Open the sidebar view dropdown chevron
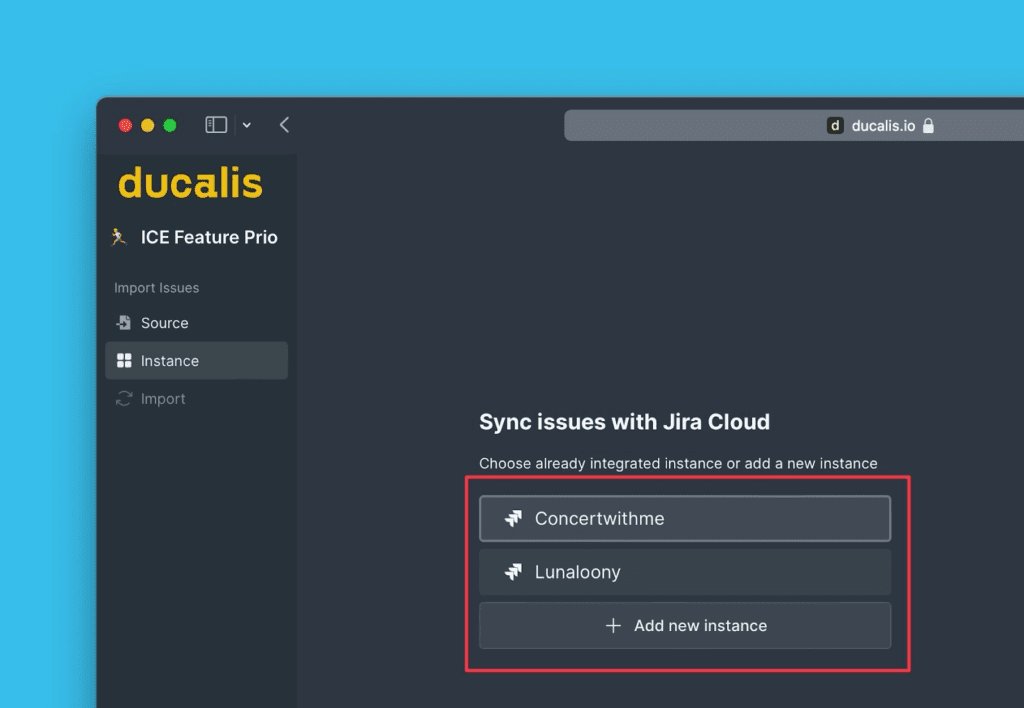 (245, 124)
